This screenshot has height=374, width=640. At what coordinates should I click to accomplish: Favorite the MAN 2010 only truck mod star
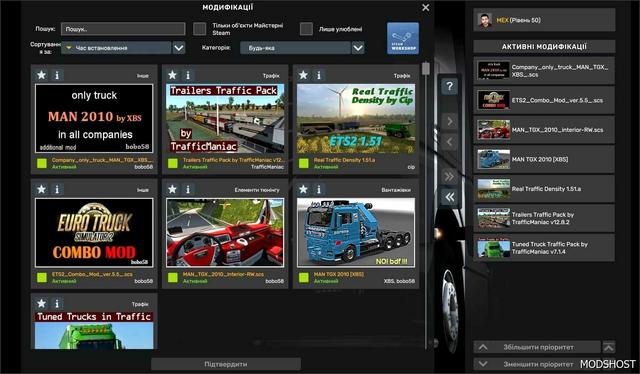tap(42, 75)
